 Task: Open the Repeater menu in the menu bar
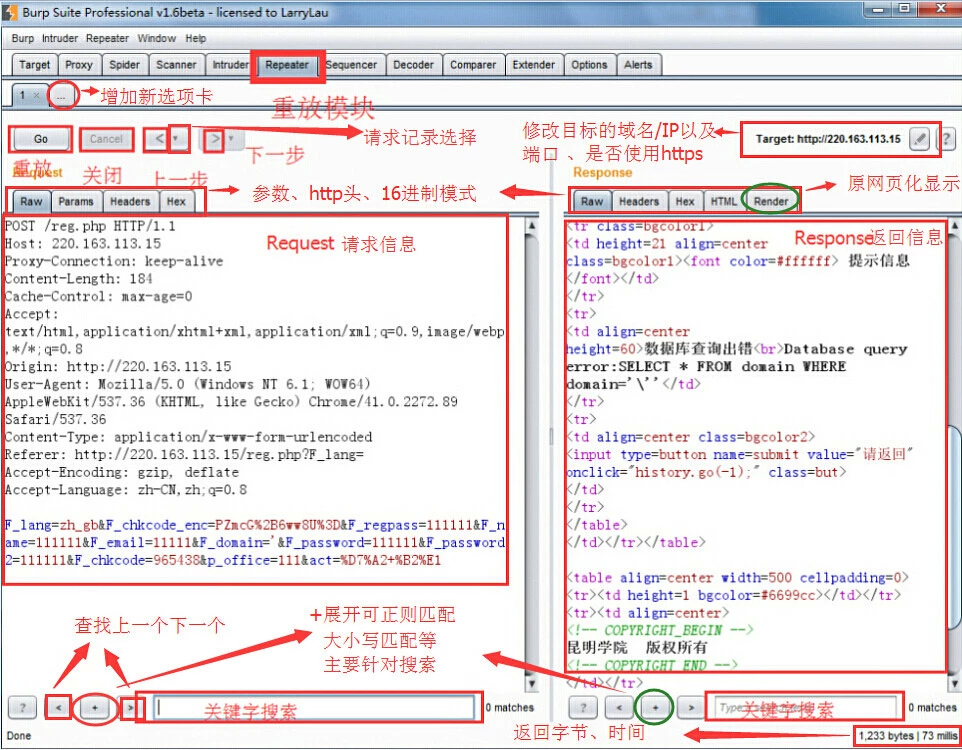click(107, 38)
